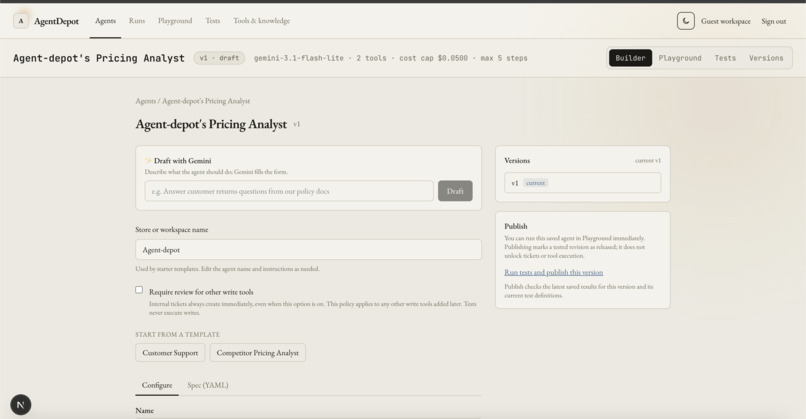The image size is (806, 419).
Task: Click the v1 · draft badge
Action: [219, 58]
